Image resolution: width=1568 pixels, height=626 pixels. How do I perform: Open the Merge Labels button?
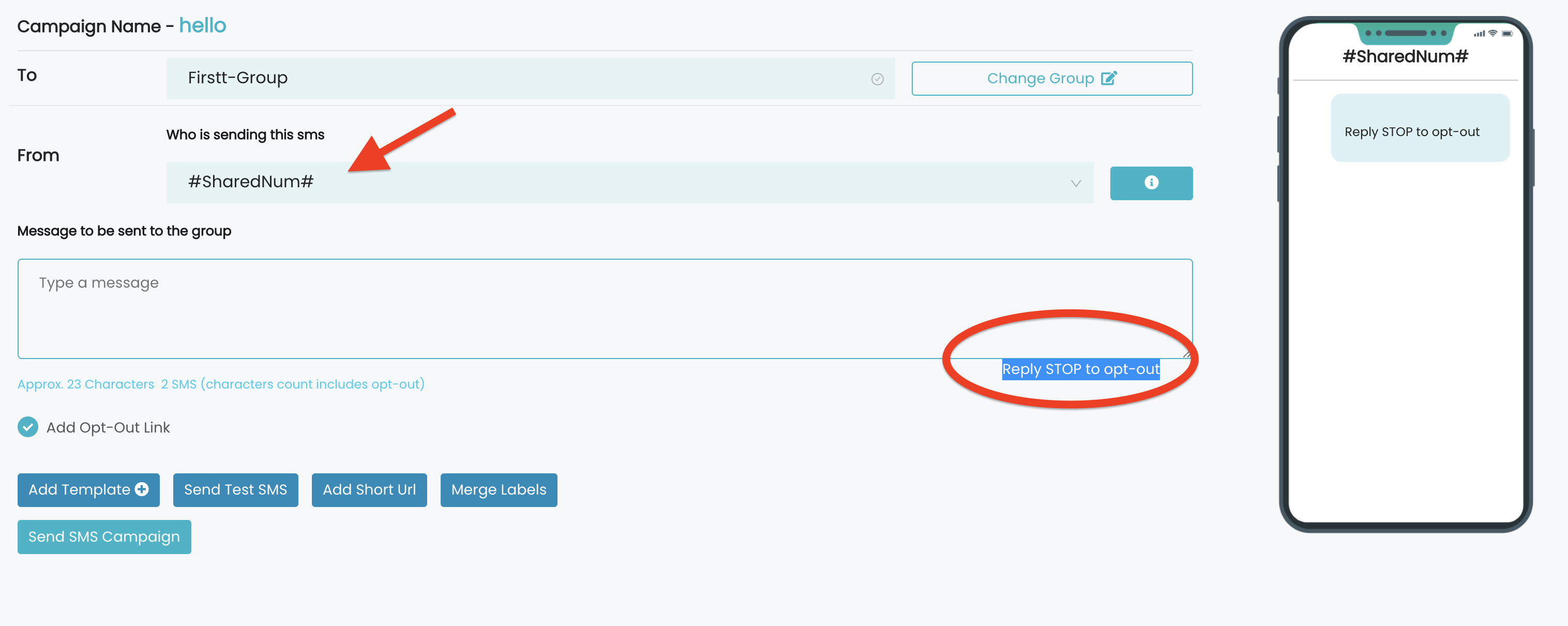click(499, 489)
